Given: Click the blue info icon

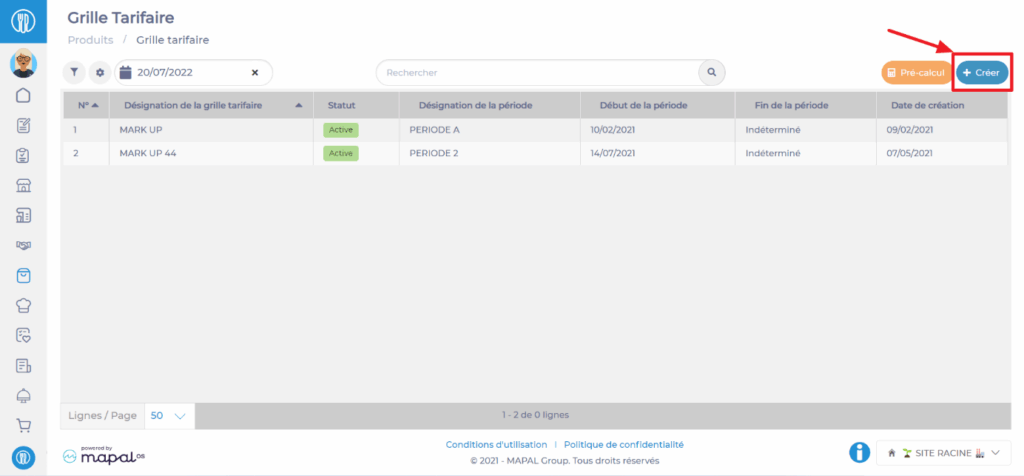Looking at the screenshot, I should 858,453.
